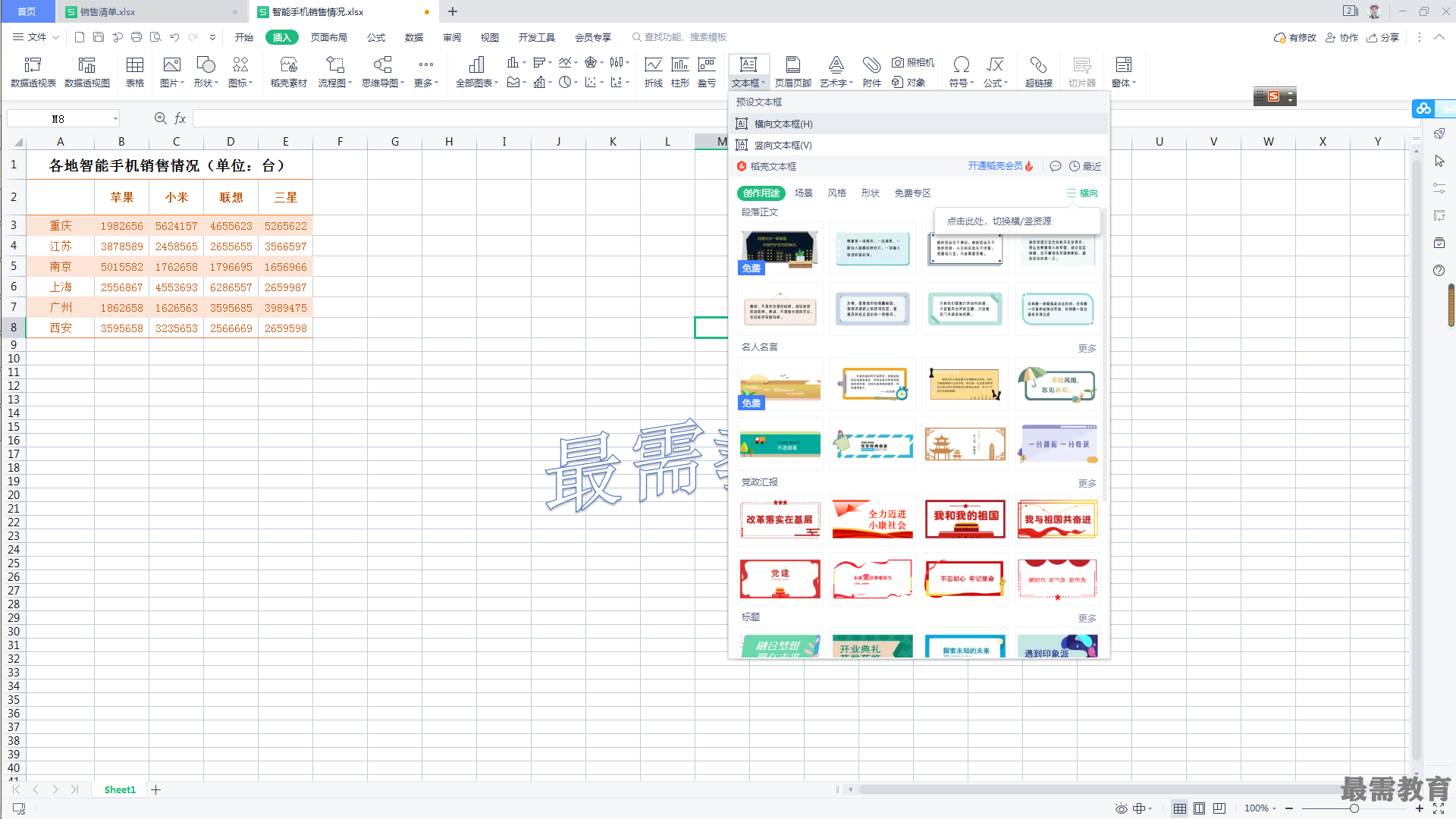The height and width of the screenshot is (819, 1456).
Task: Select the 免费专区 filter tab
Action: pos(913,193)
